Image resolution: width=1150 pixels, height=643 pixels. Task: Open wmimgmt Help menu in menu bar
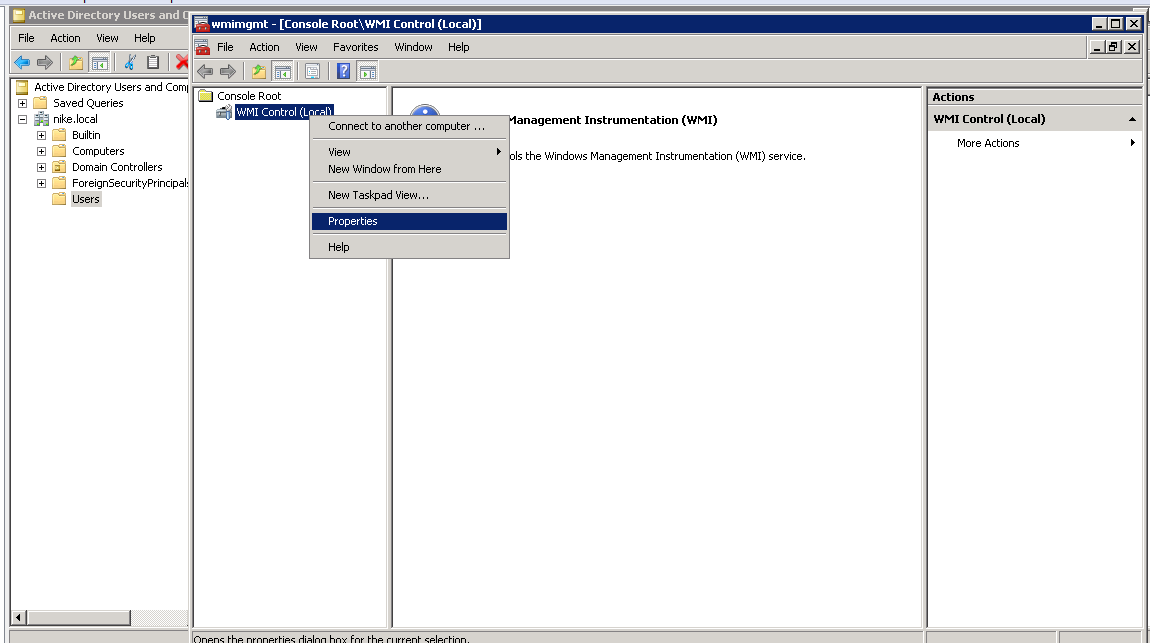pyautogui.click(x=458, y=47)
